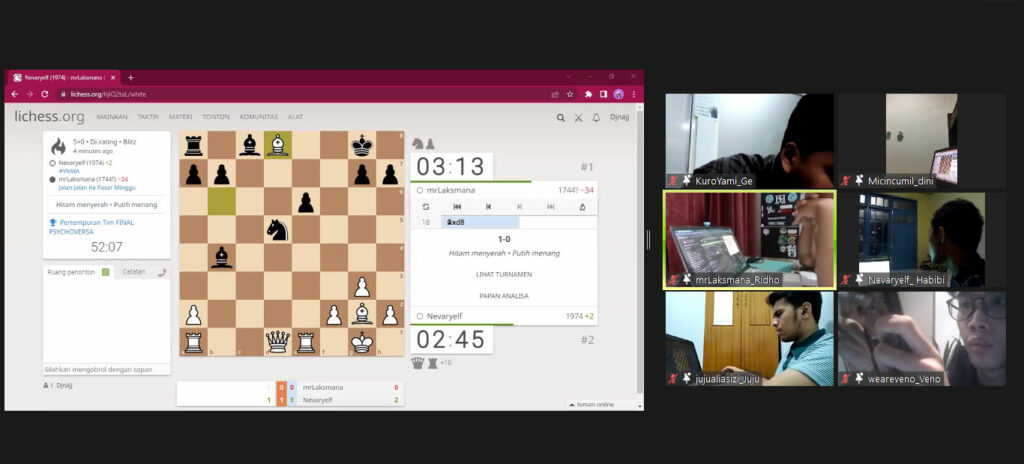This screenshot has width=1024, height=464.
Task: Toggle the spectator room chat checkbox
Action: pyautogui.click(x=105, y=272)
